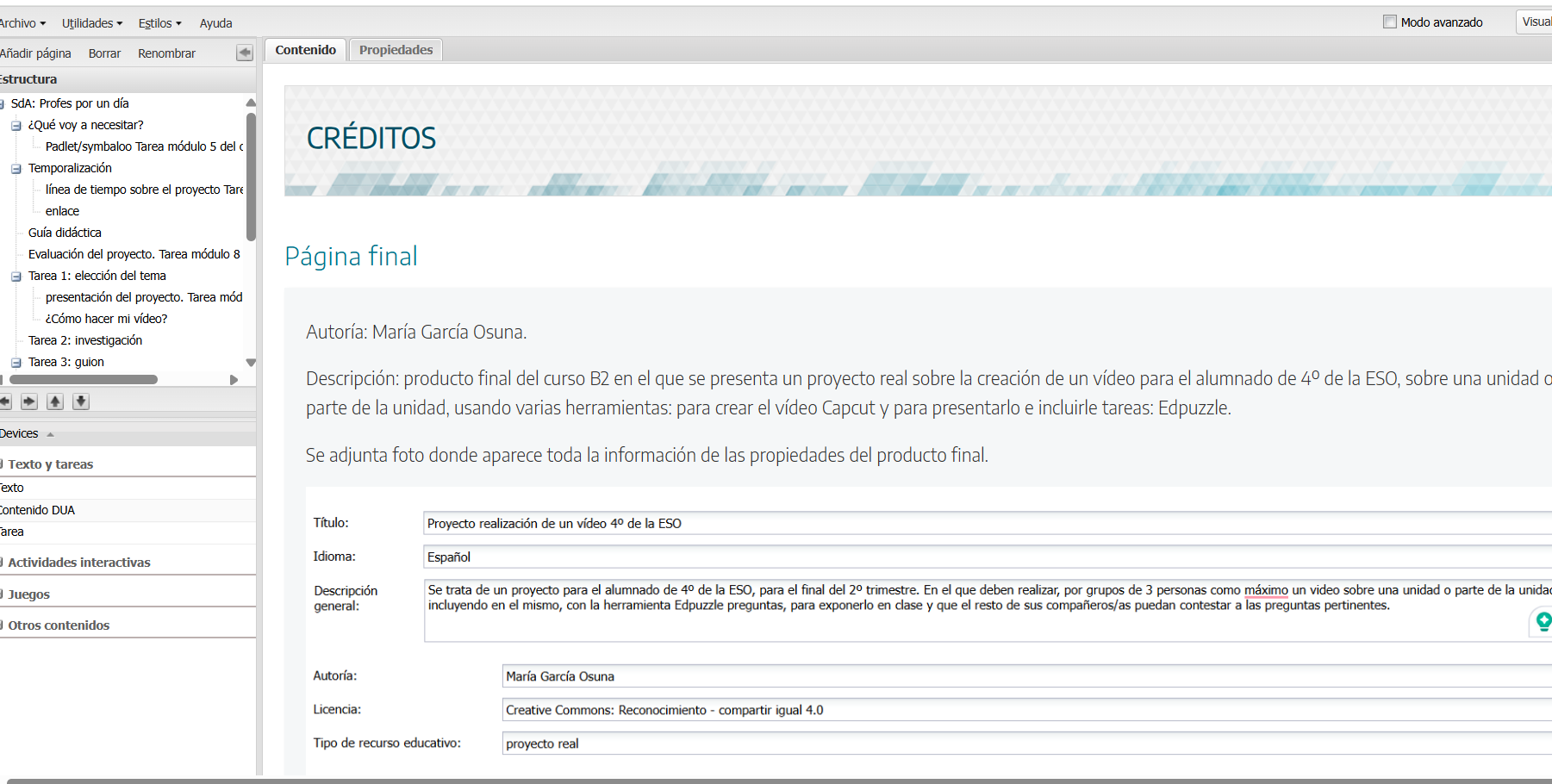Open the Estilos dropdown menu

click(x=159, y=23)
